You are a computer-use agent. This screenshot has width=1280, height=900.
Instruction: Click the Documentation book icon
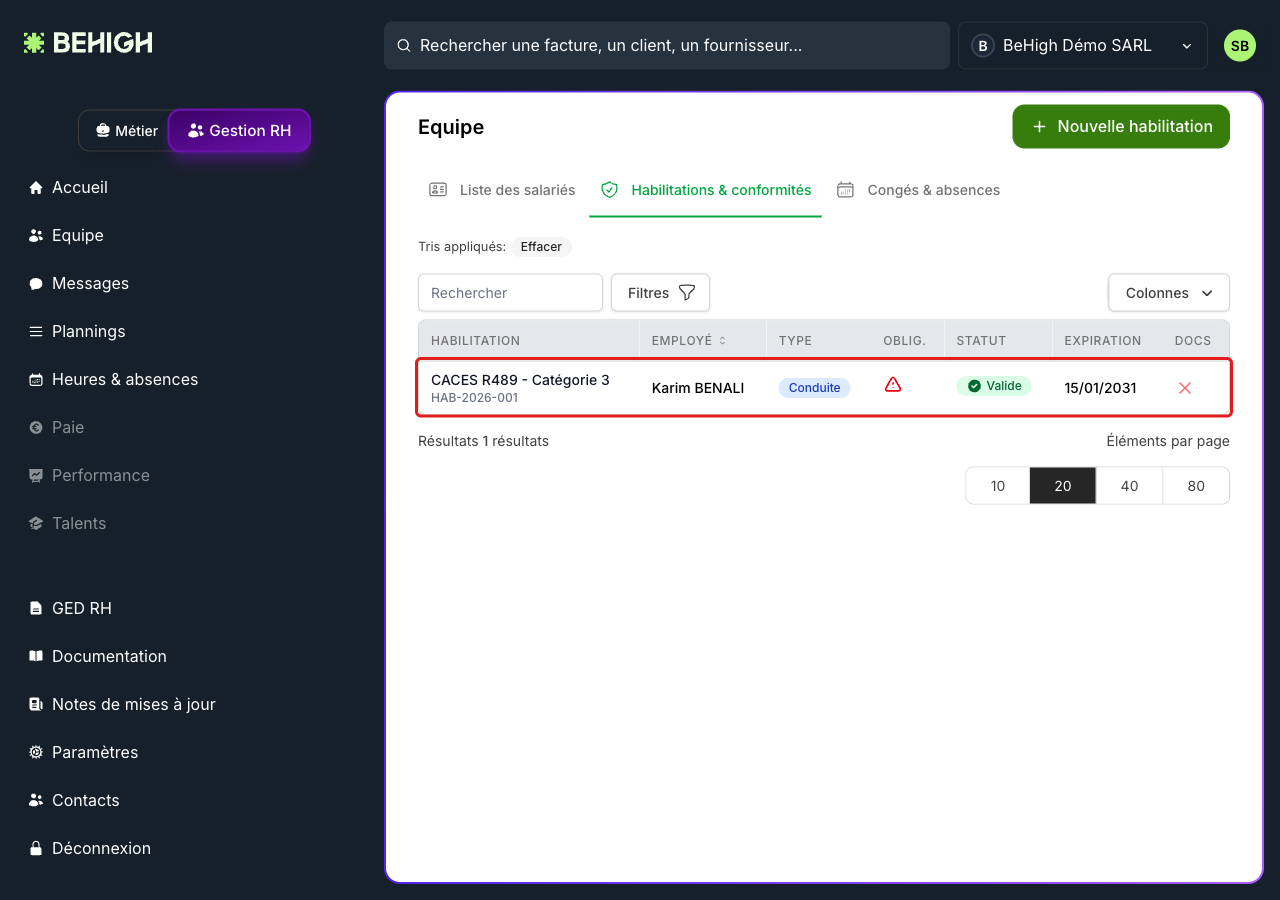click(36, 657)
